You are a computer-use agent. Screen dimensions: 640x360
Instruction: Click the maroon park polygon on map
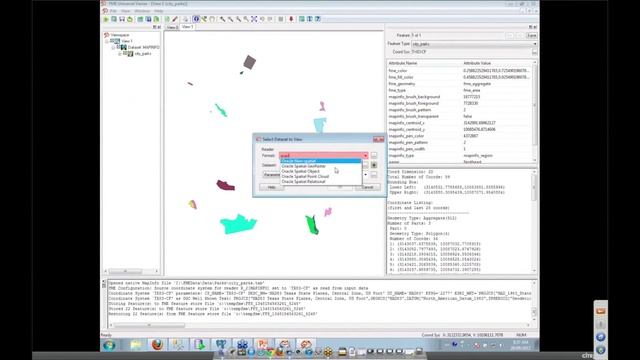point(225,185)
